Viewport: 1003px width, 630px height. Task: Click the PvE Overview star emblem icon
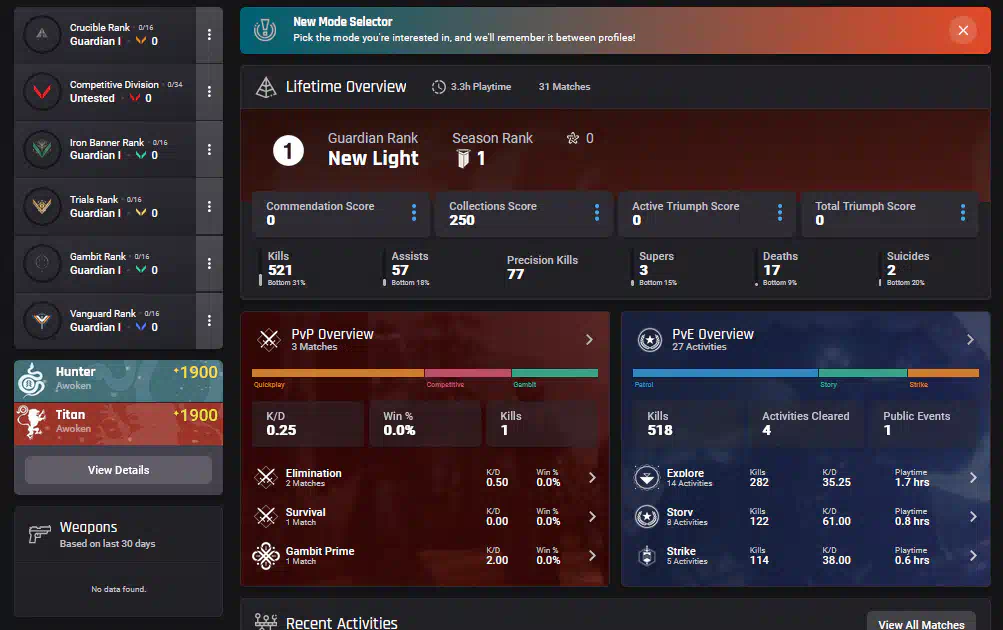click(x=650, y=340)
